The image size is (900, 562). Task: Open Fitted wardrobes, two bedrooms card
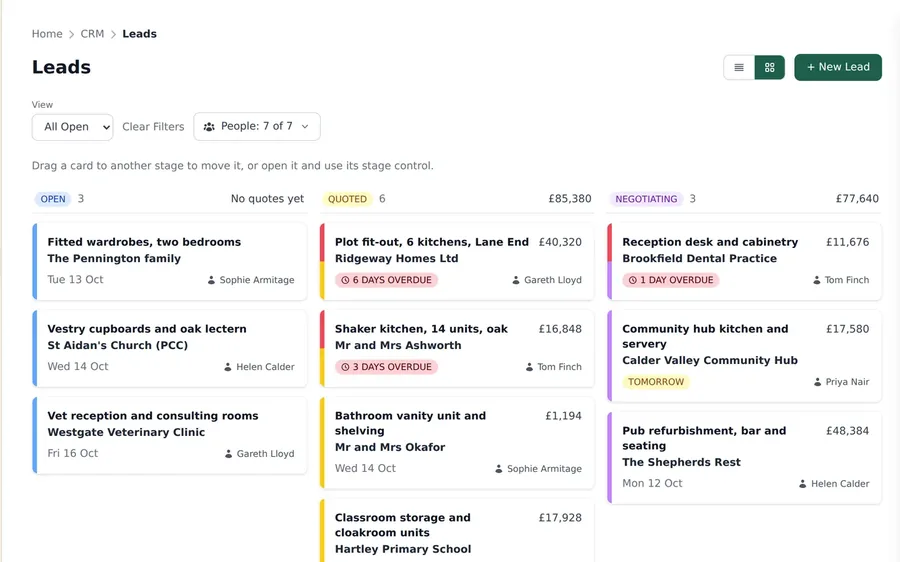point(170,261)
